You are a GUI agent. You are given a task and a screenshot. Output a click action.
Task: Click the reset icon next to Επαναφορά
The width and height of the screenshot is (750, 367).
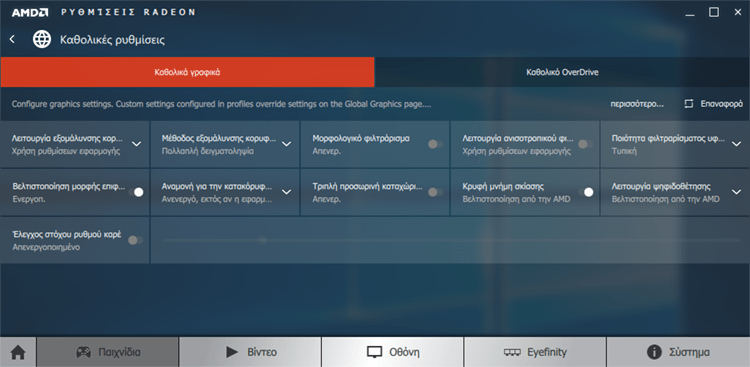[689, 103]
